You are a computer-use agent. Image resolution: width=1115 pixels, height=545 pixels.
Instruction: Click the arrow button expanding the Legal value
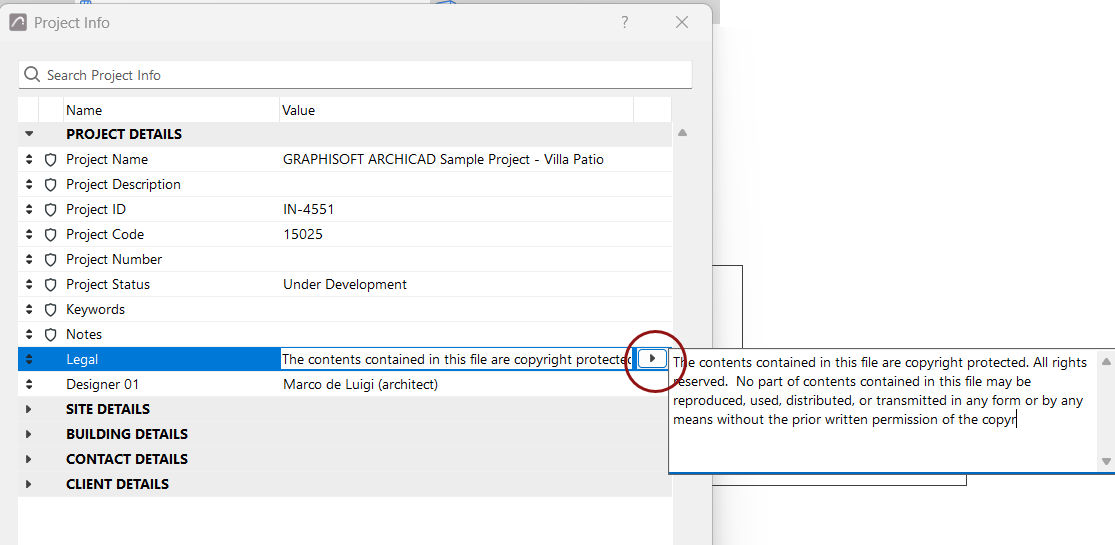click(652, 359)
